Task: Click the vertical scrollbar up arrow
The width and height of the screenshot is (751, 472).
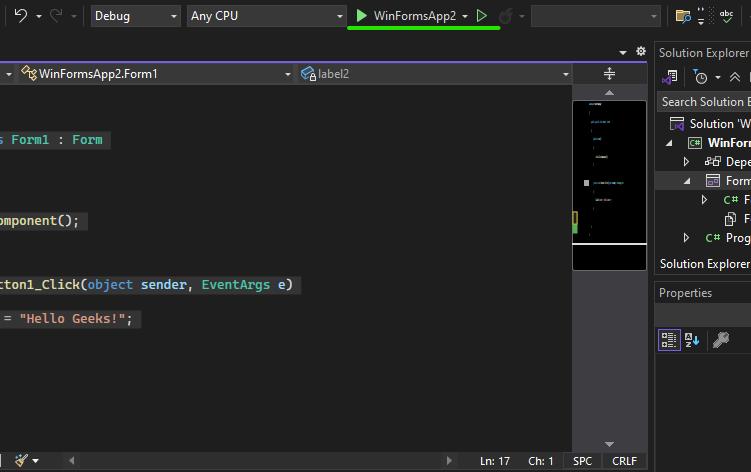Action: pyautogui.click(x=609, y=92)
